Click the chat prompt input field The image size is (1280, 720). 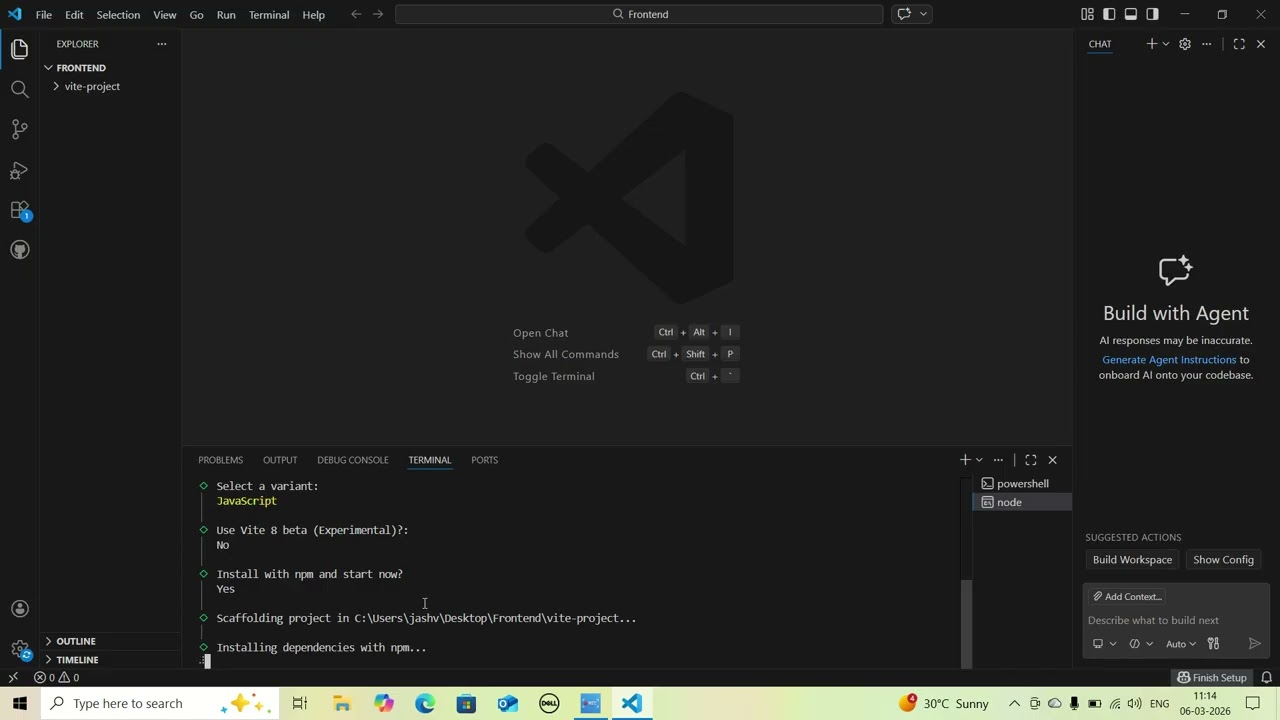point(1176,621)
